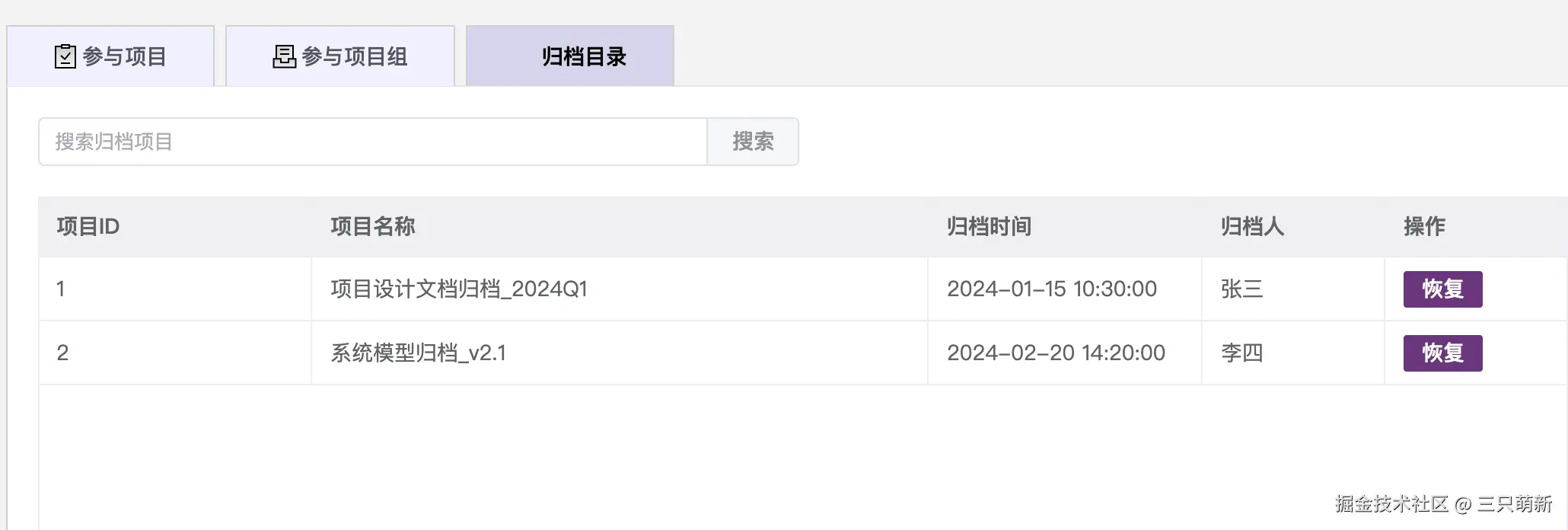Click the 操作 column header
The image size is (1568, 530).
point(1424,226)
